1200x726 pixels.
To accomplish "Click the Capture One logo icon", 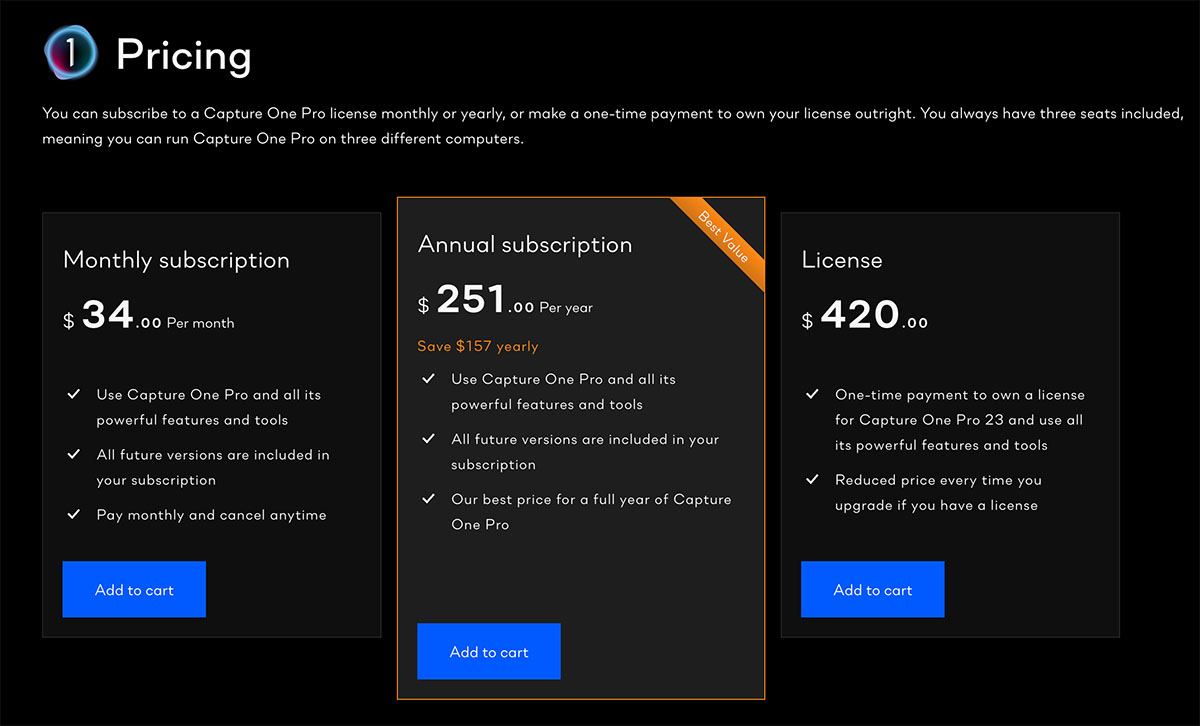I will (x=70, y=53).
